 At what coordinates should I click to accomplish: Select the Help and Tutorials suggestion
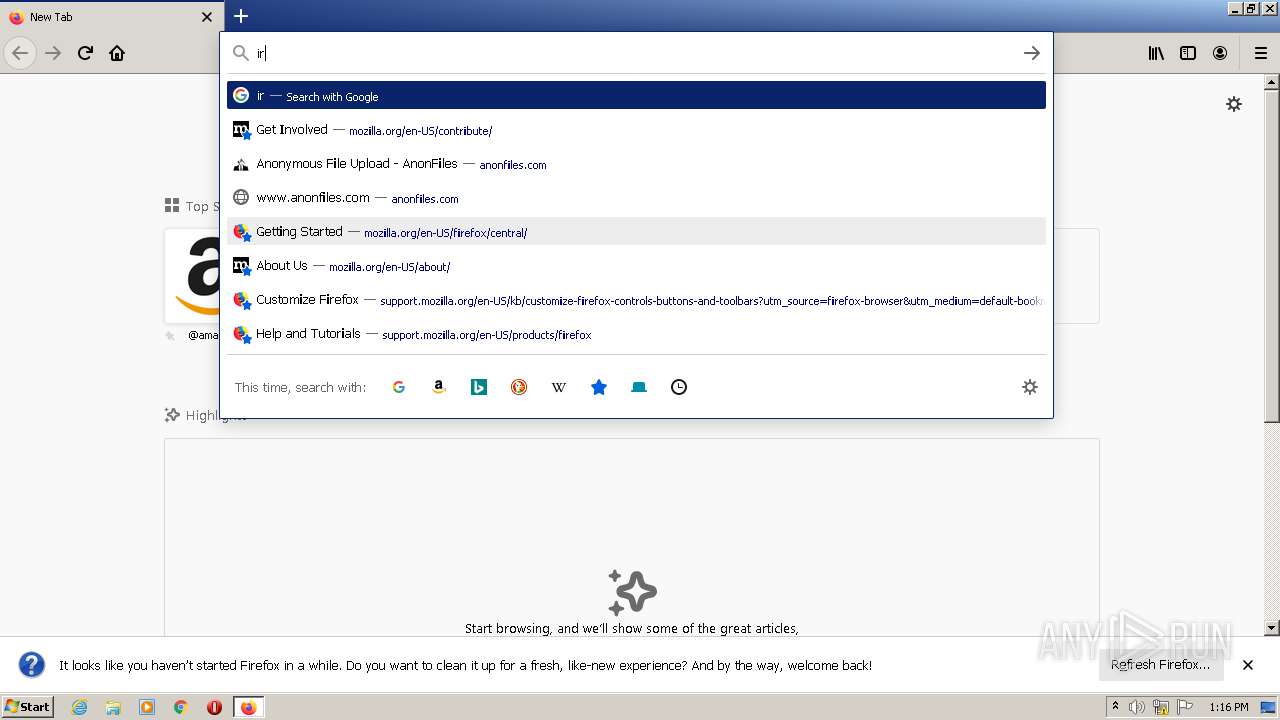pyautogui.click(x=636, y=334)
